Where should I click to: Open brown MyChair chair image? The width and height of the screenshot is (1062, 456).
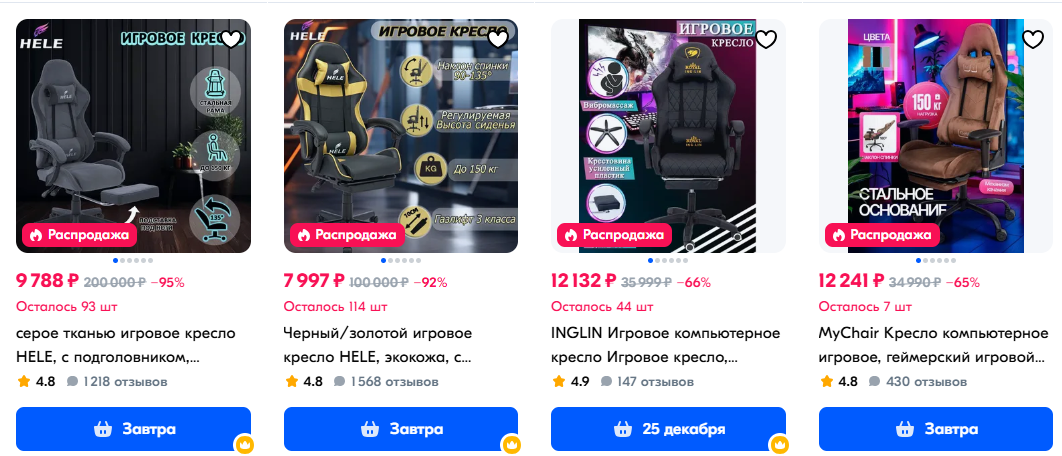936,136
